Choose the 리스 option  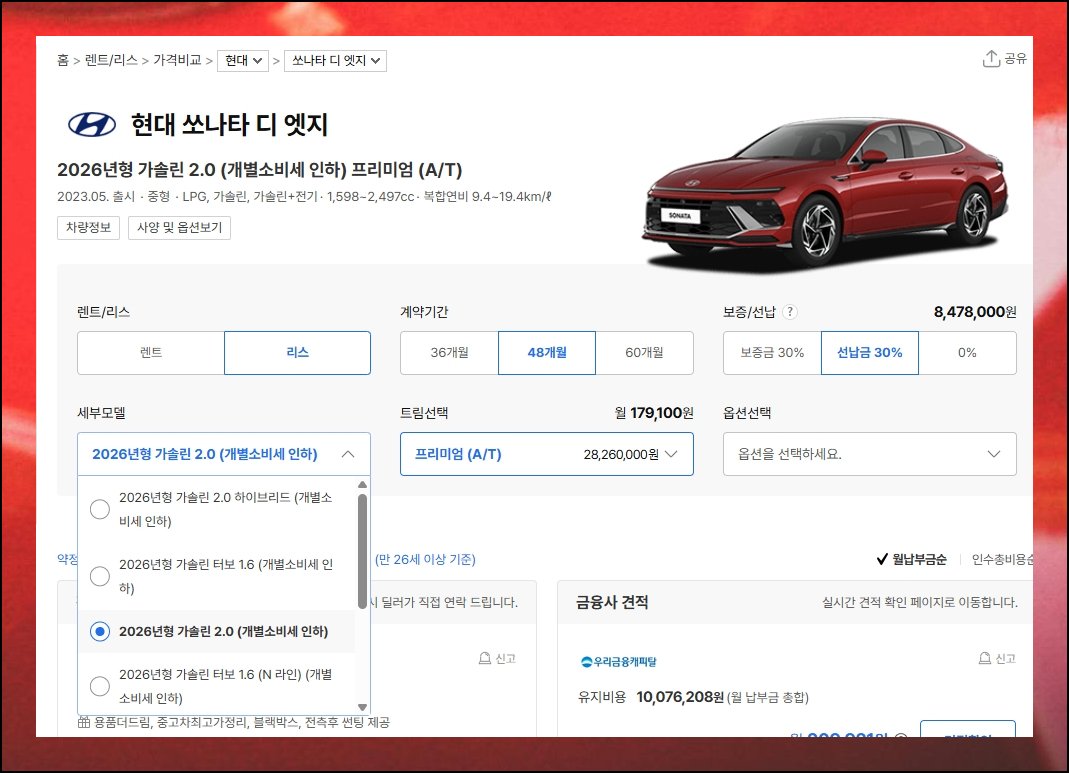[x=297, y=352]
